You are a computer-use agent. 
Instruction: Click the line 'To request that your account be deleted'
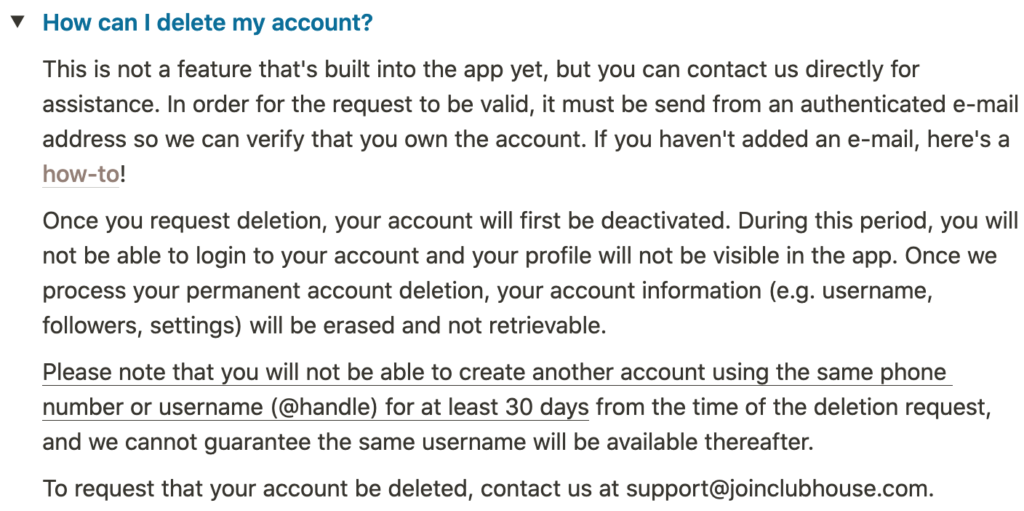point(488,489)
